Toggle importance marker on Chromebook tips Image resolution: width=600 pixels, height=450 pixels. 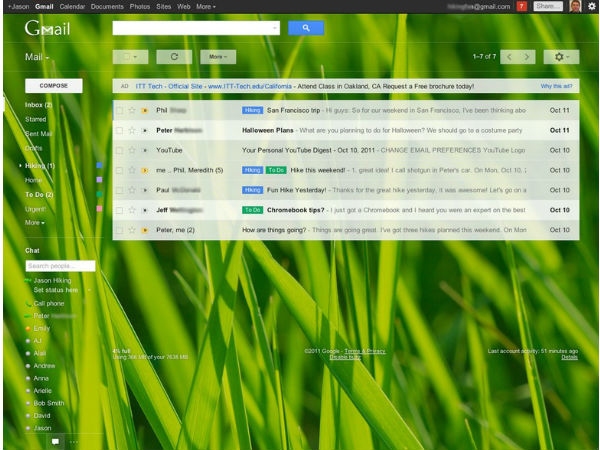click(145, 210)
